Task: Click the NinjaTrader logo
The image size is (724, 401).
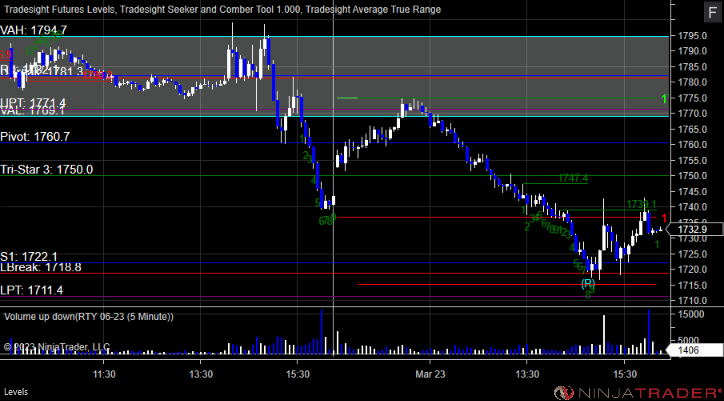Action: pos(637,393)
